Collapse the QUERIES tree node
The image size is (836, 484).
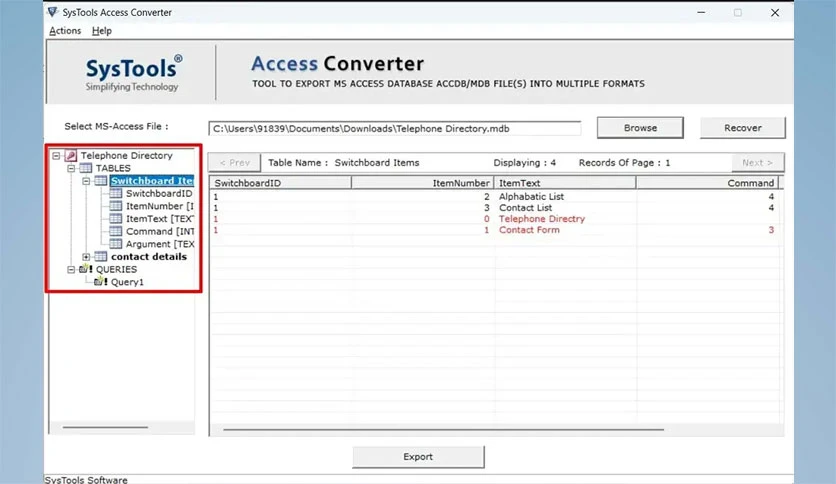click(x=71, y=270)
